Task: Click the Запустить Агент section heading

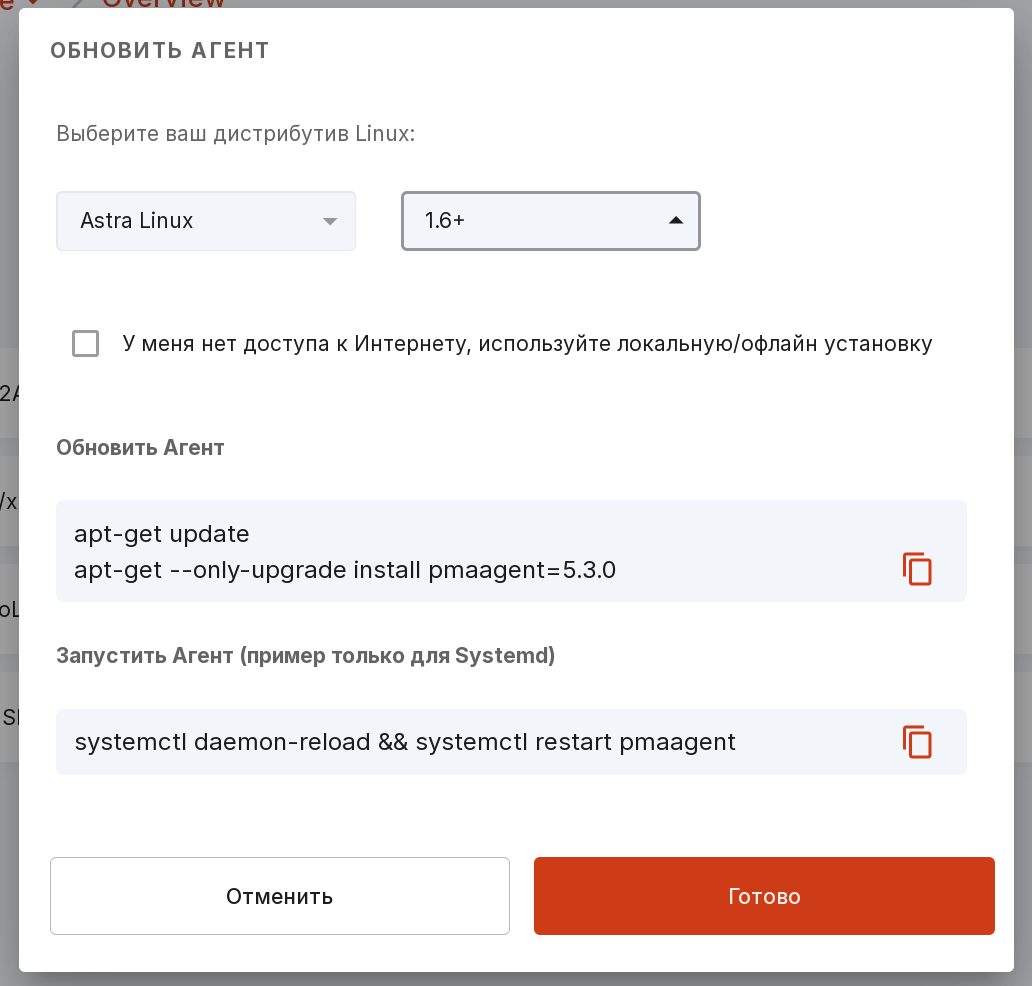Action: tap(305, 656)
